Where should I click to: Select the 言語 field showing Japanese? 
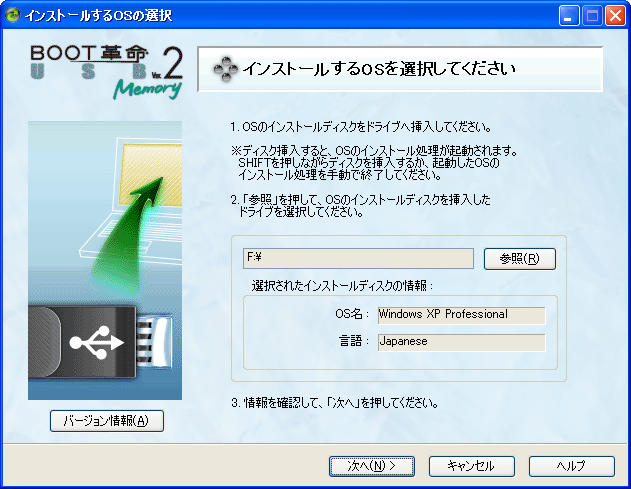tap(460, 342)
